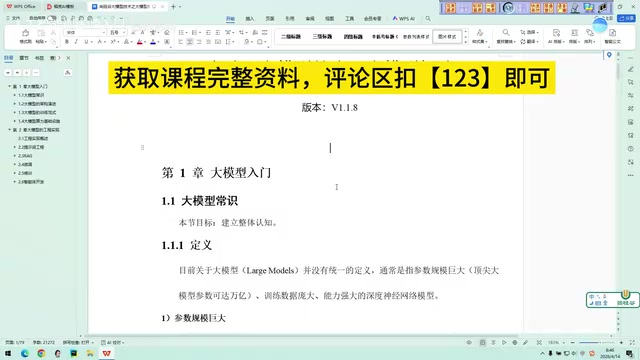Expand the 1.4 outline item
Screen dimensions: 640x360
[15, 121]
